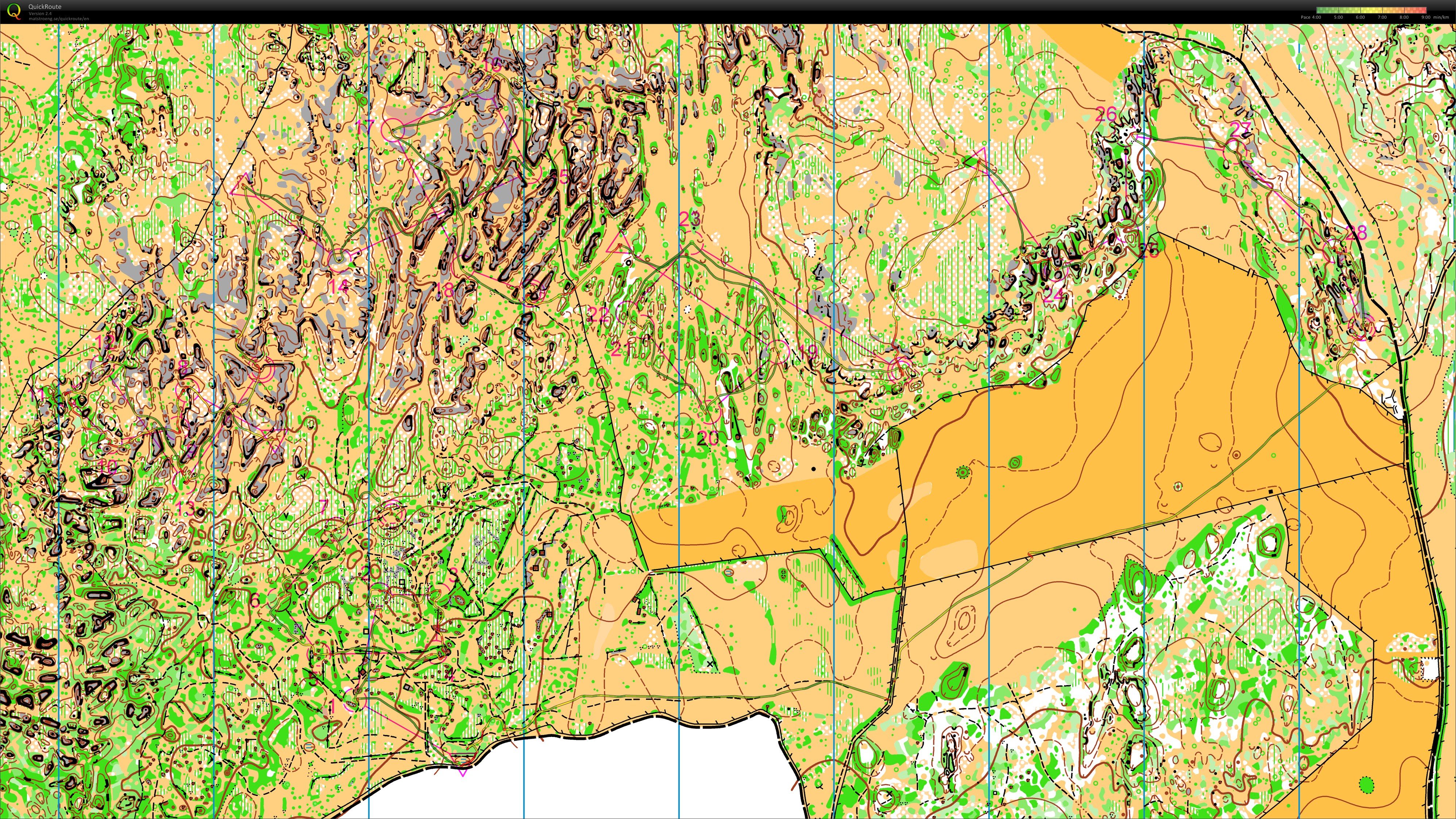Click the 5:00 pace legend label
1456x819 pixels.
[x=1338, y=18]
